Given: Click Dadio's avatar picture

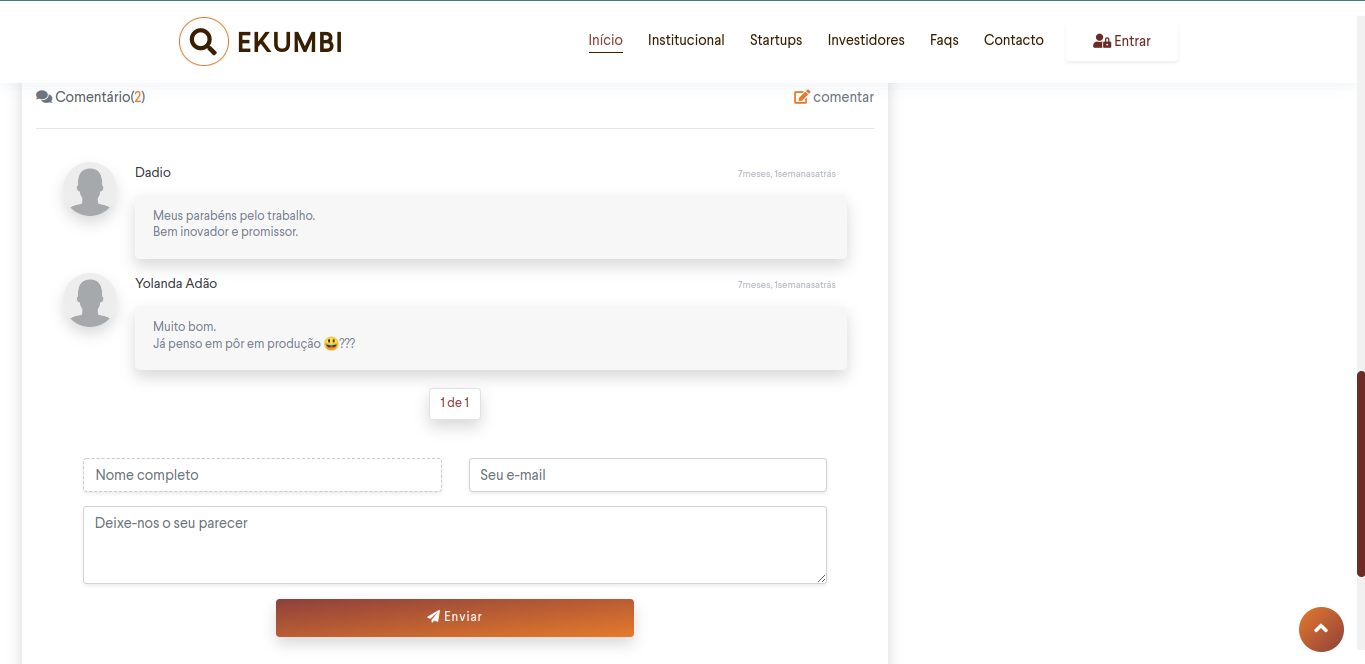Looking at the screenshot, I should tap(90, 189).
